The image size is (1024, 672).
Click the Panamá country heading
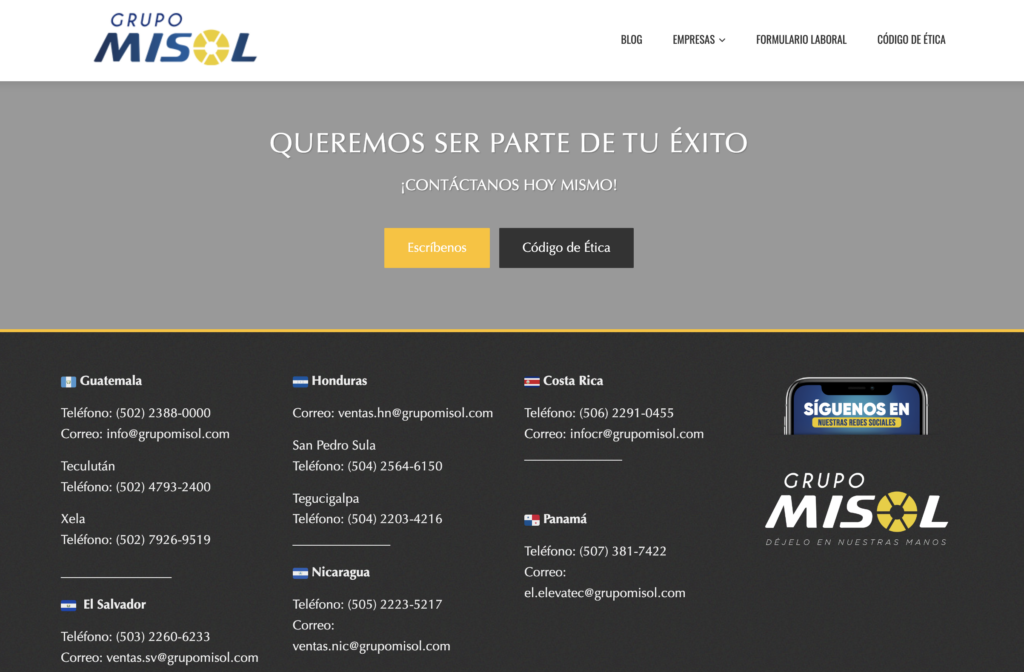565,519
